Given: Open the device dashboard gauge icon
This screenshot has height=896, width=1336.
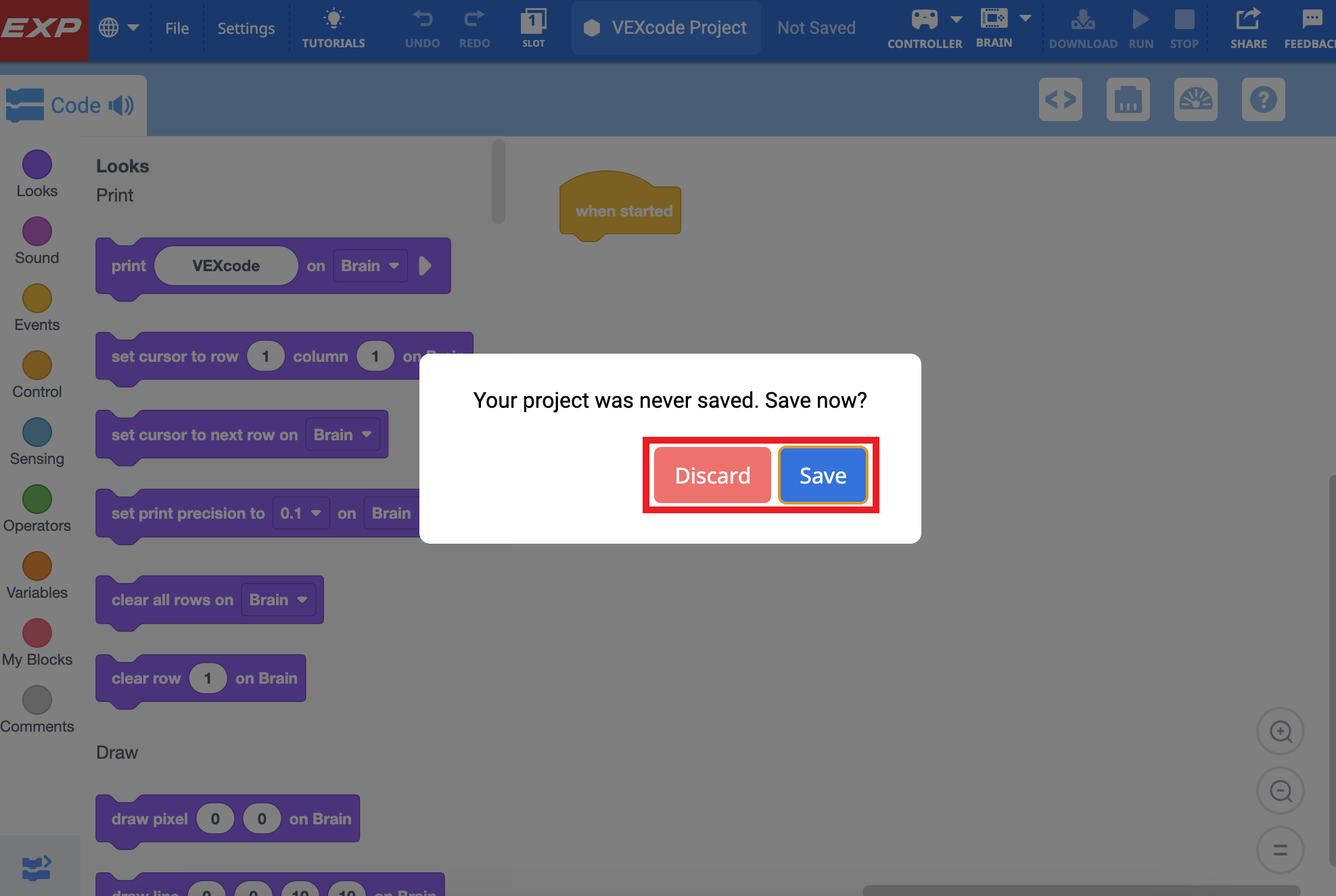Looking at the screenshot, I should click(x=1195, y=99).
